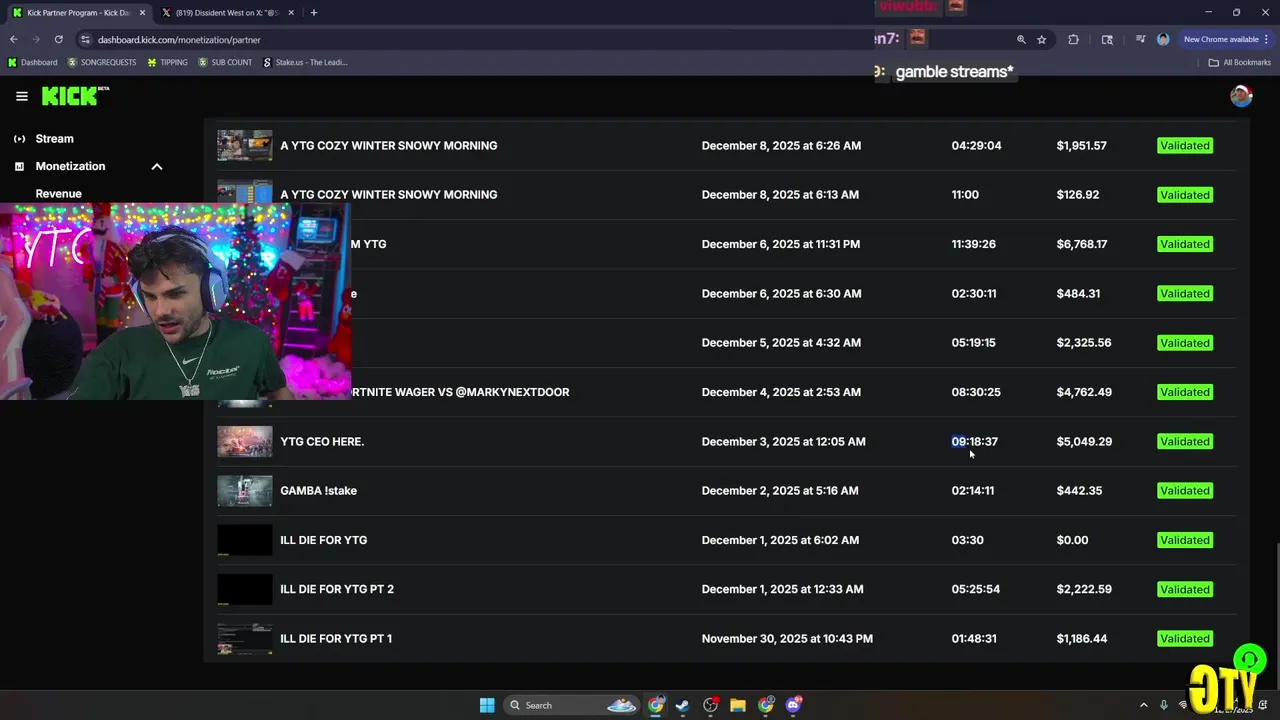Click the $0.00 revenue amount
Viewport: 1280px width, 720px height.
click(1072, 540)
